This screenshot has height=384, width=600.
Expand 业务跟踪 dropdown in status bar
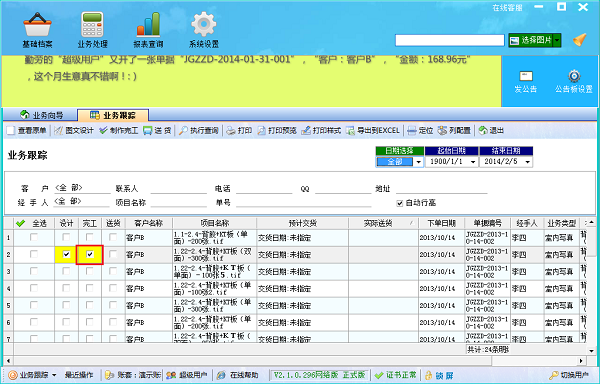54,375
